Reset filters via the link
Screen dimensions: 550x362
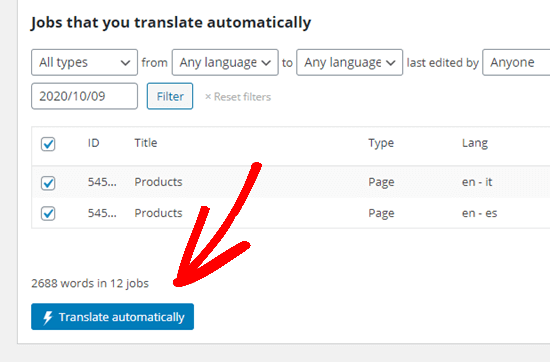(238, 97)
